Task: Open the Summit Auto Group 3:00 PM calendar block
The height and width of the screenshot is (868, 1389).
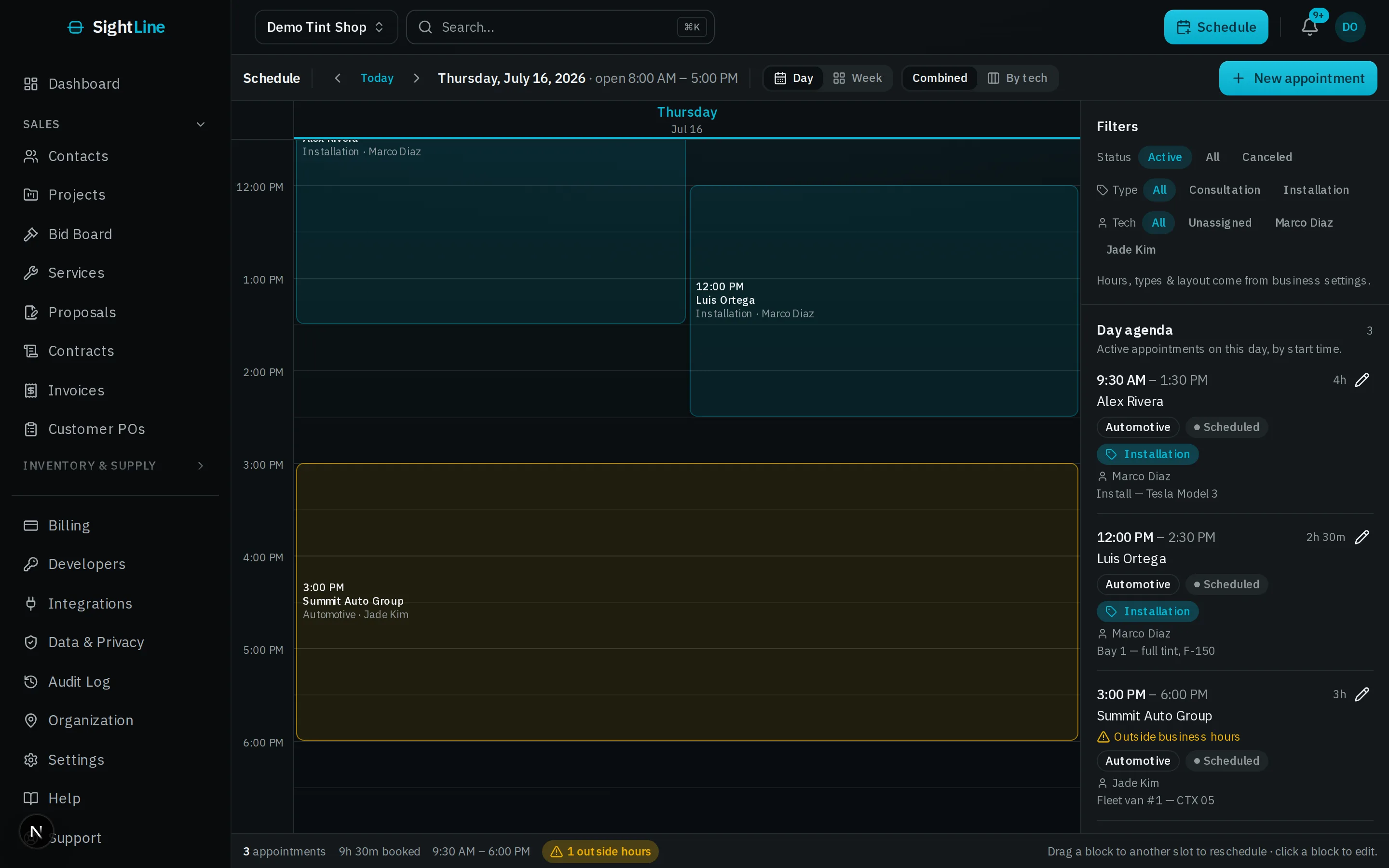Action: click(686, 602)
